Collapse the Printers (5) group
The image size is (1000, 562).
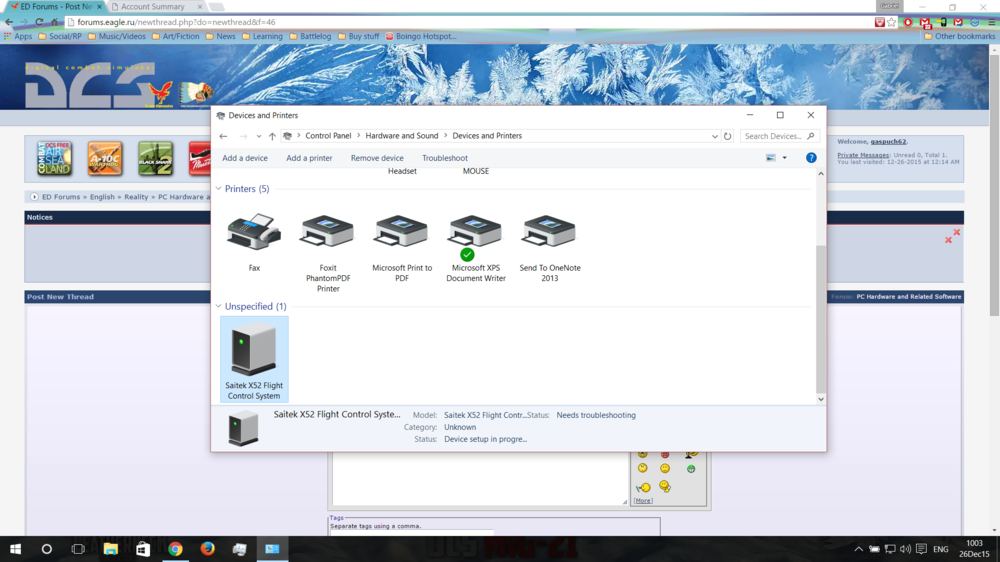tap(219, 189)
